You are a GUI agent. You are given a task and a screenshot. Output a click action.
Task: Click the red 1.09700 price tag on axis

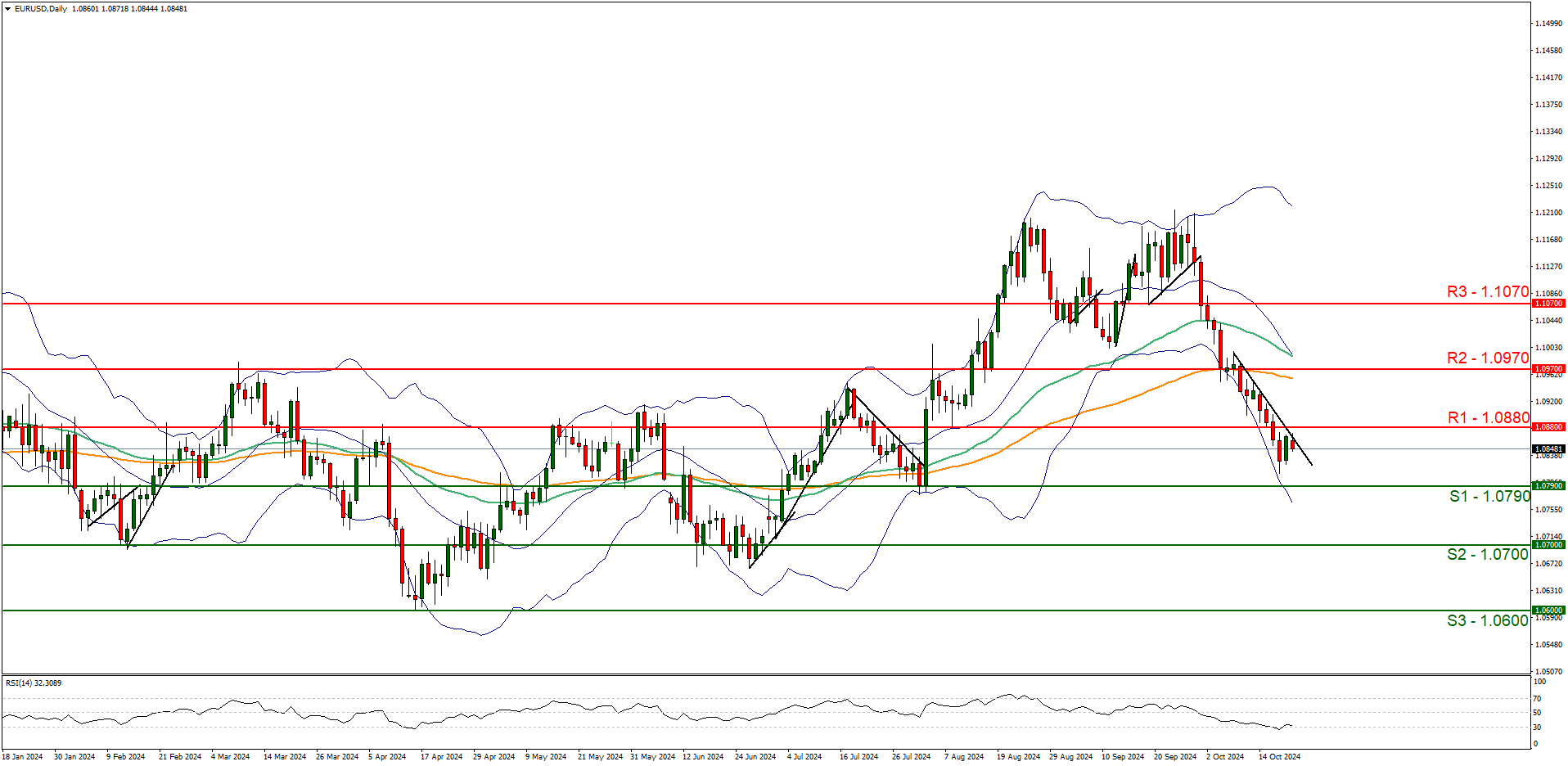(x=1548, y=369)
